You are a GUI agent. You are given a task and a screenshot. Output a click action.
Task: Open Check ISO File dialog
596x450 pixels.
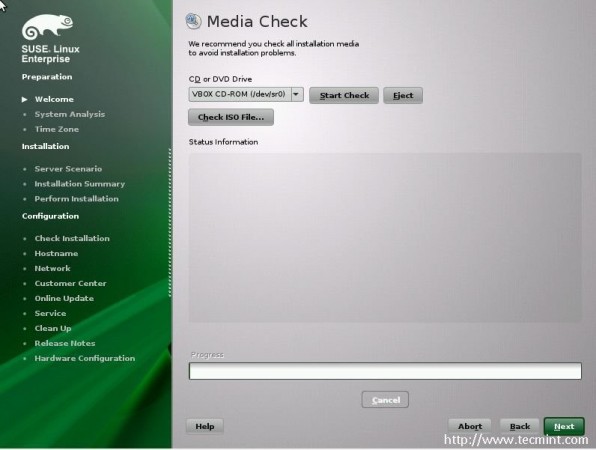pos(231,117)
